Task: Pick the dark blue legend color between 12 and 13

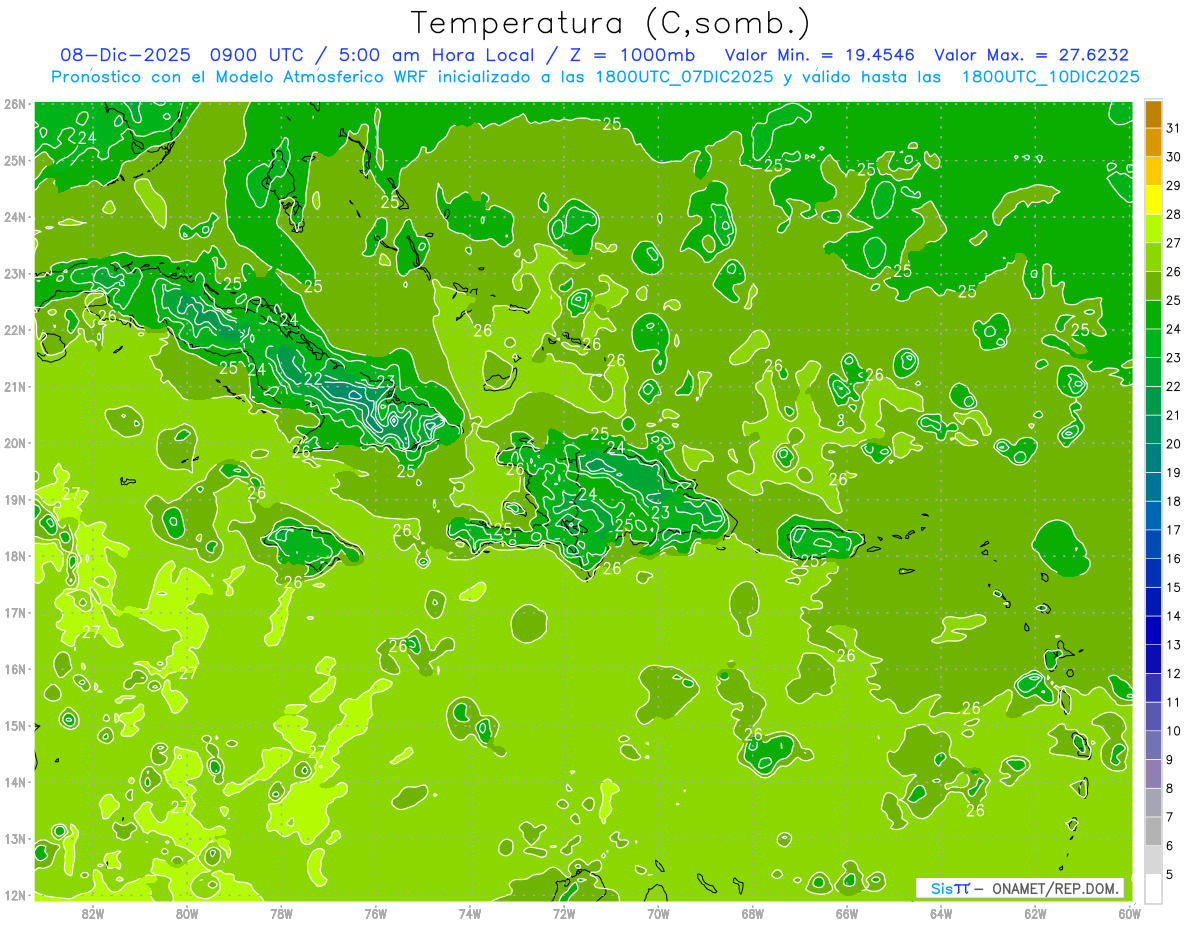Action: coord(1154,659)
